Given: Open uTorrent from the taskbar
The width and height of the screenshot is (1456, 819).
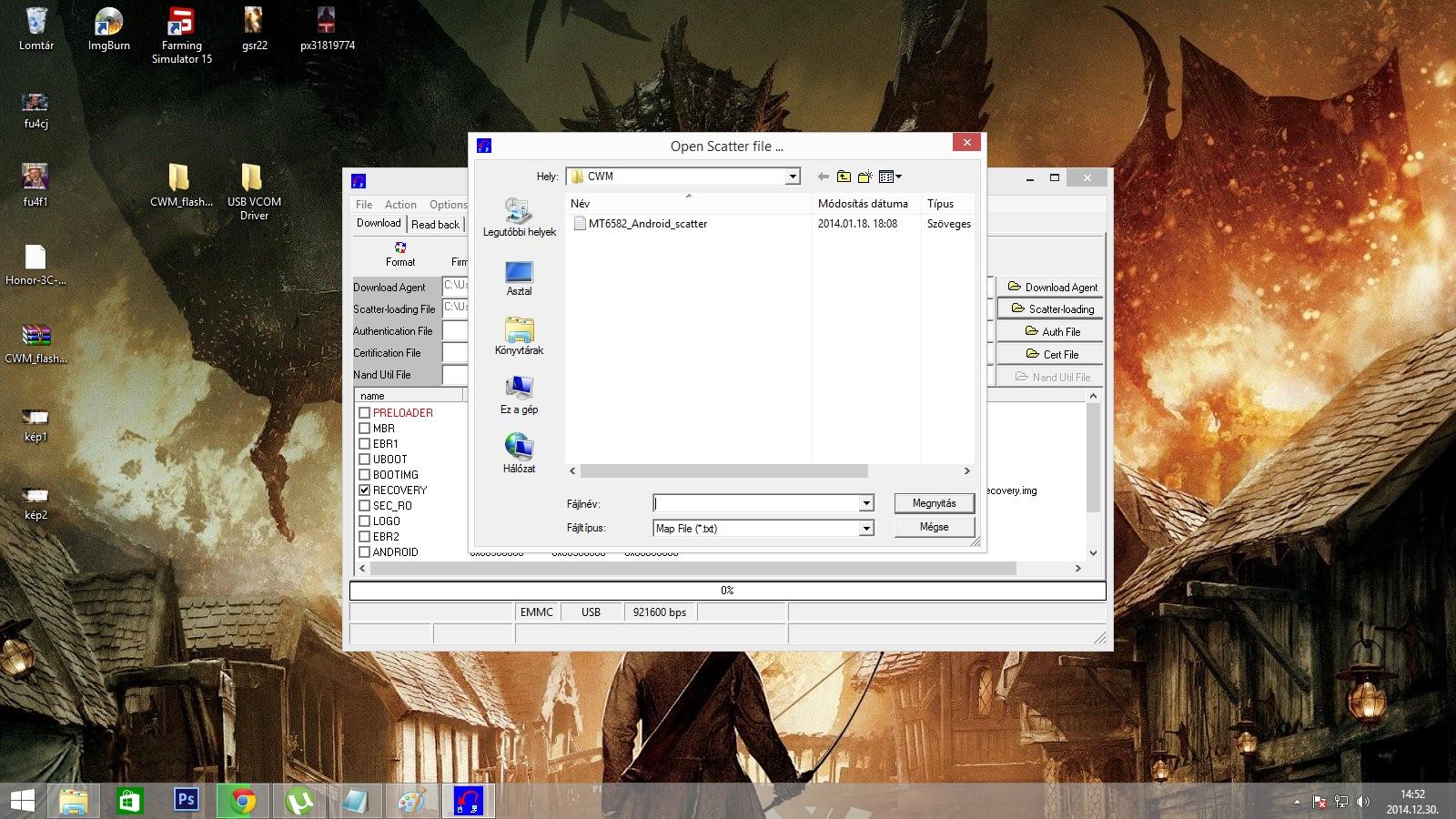Looking at the screenshot, I should click(x=298, y=800).
